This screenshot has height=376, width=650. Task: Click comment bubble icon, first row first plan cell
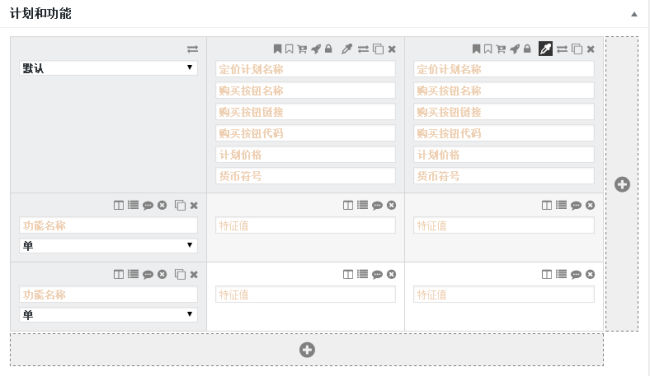[377, 206]
